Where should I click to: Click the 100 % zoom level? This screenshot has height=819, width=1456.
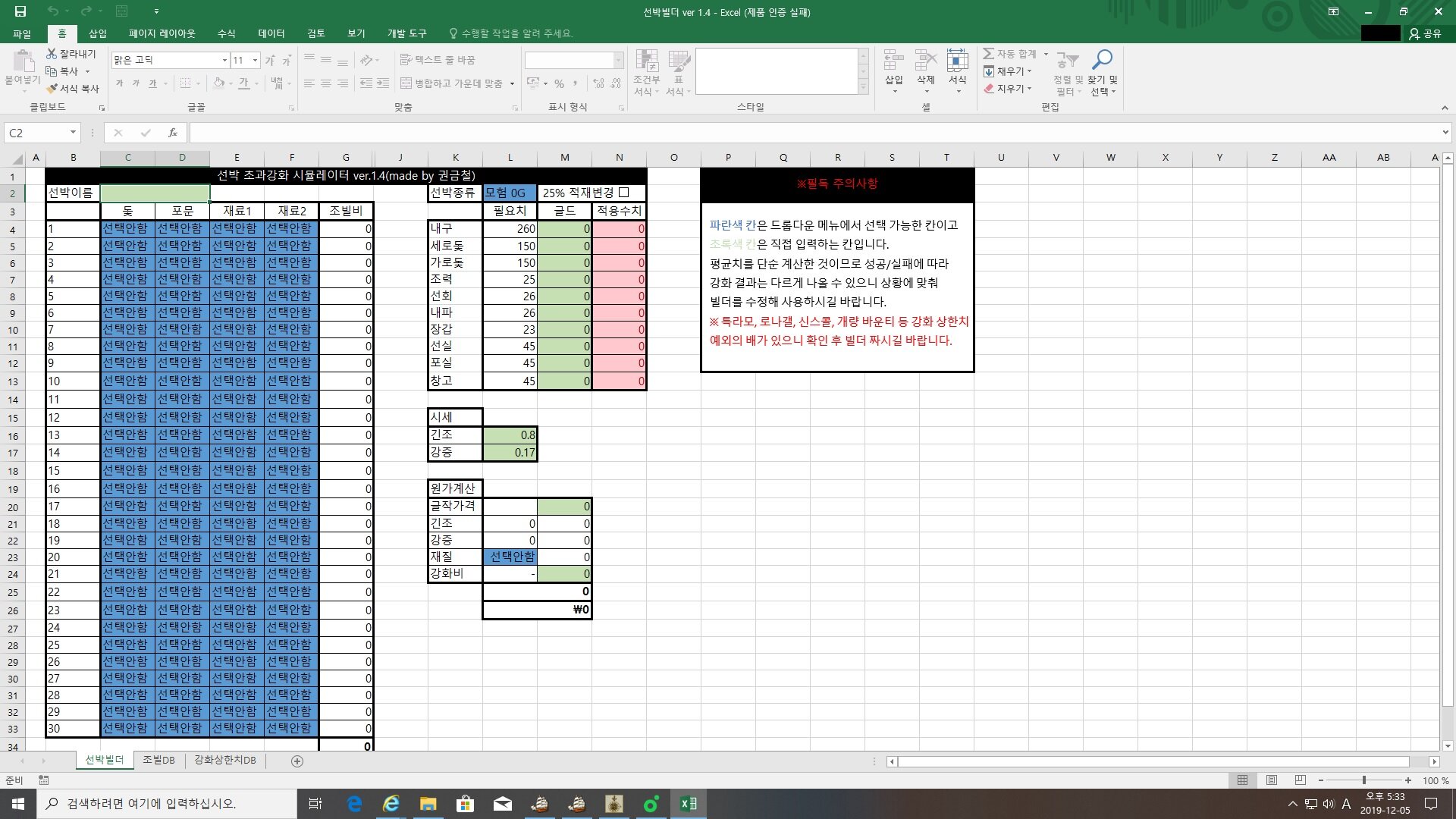tap(1436, 780)
